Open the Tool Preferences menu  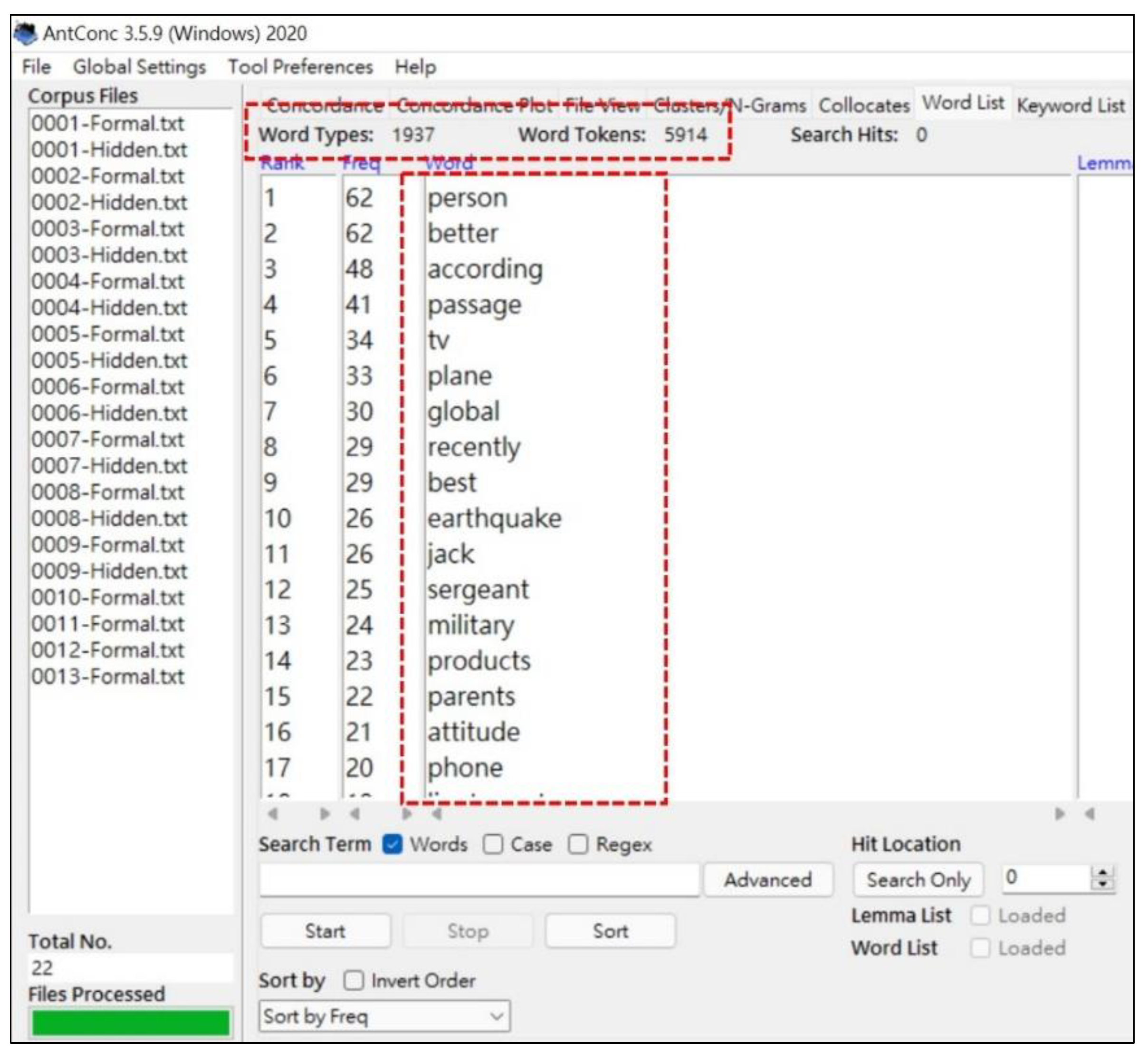pyautogui.click(x=300, y=67)
